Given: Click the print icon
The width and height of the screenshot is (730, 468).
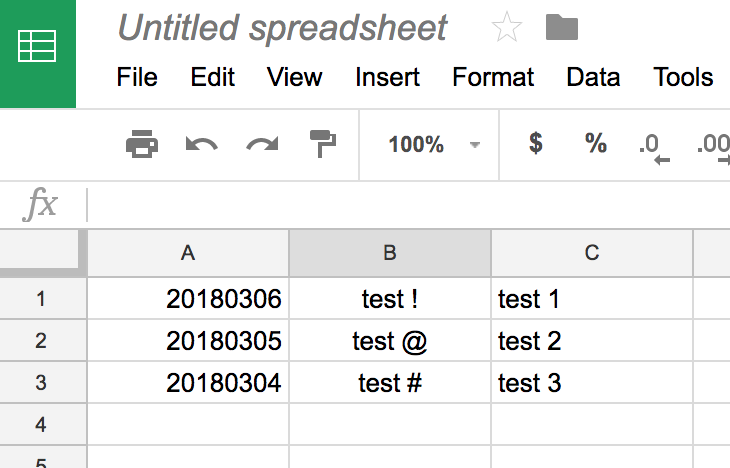Looking at the screenshot, I should coord(141,145).
